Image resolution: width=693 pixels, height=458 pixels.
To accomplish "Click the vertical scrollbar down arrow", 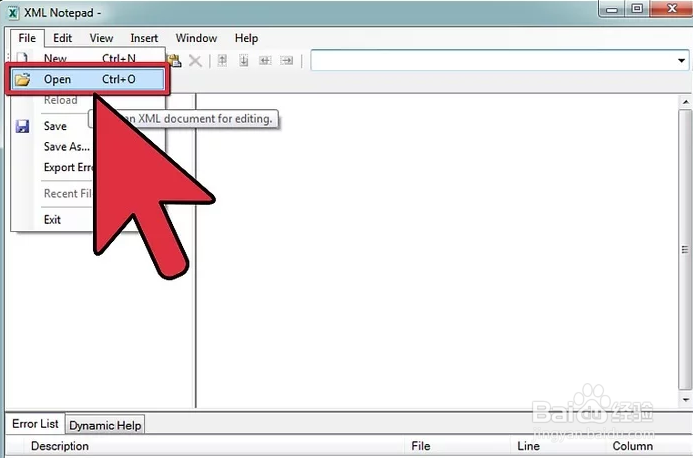I will [685, 400].
